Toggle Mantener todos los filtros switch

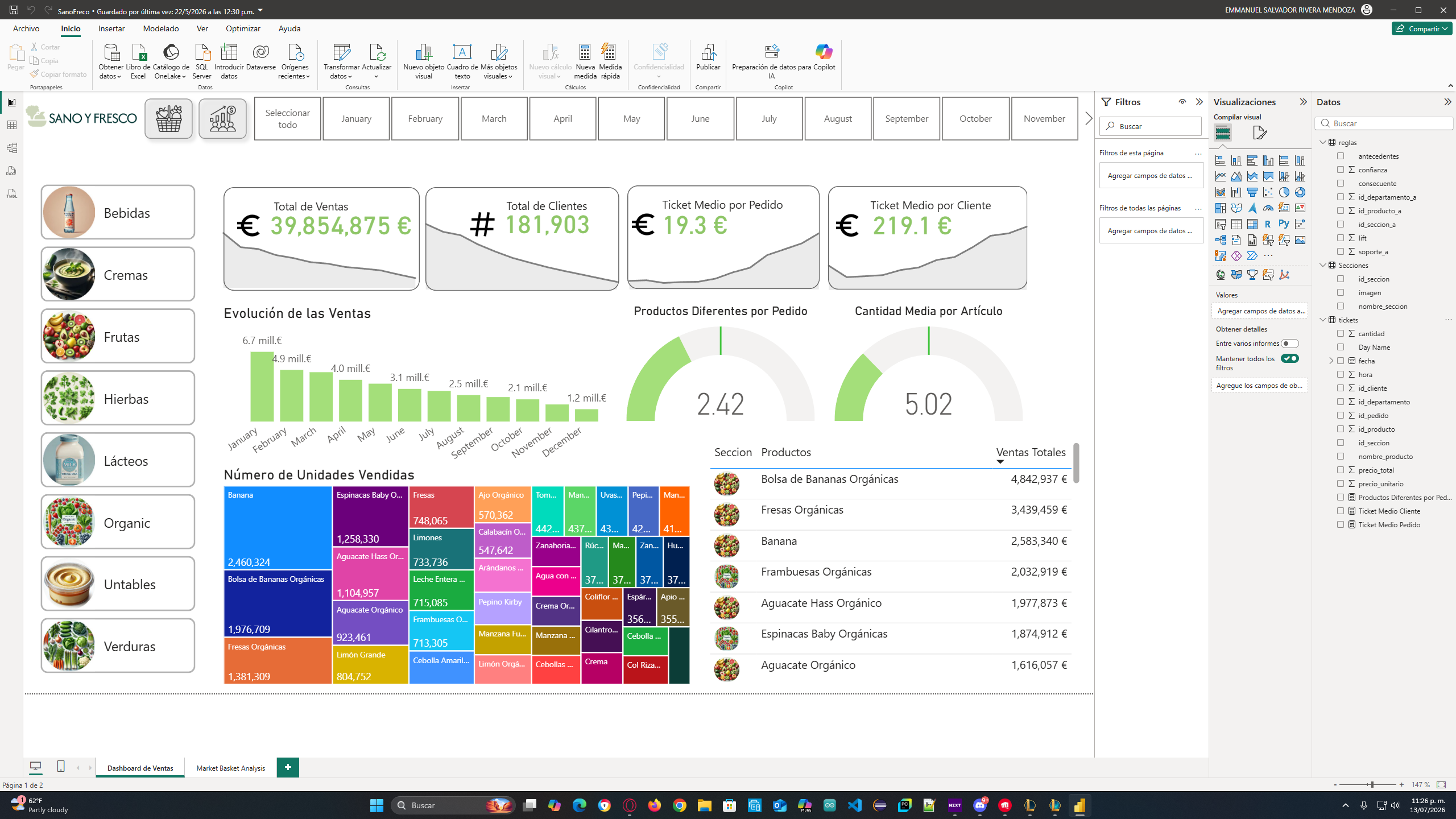pos(1290,358)
